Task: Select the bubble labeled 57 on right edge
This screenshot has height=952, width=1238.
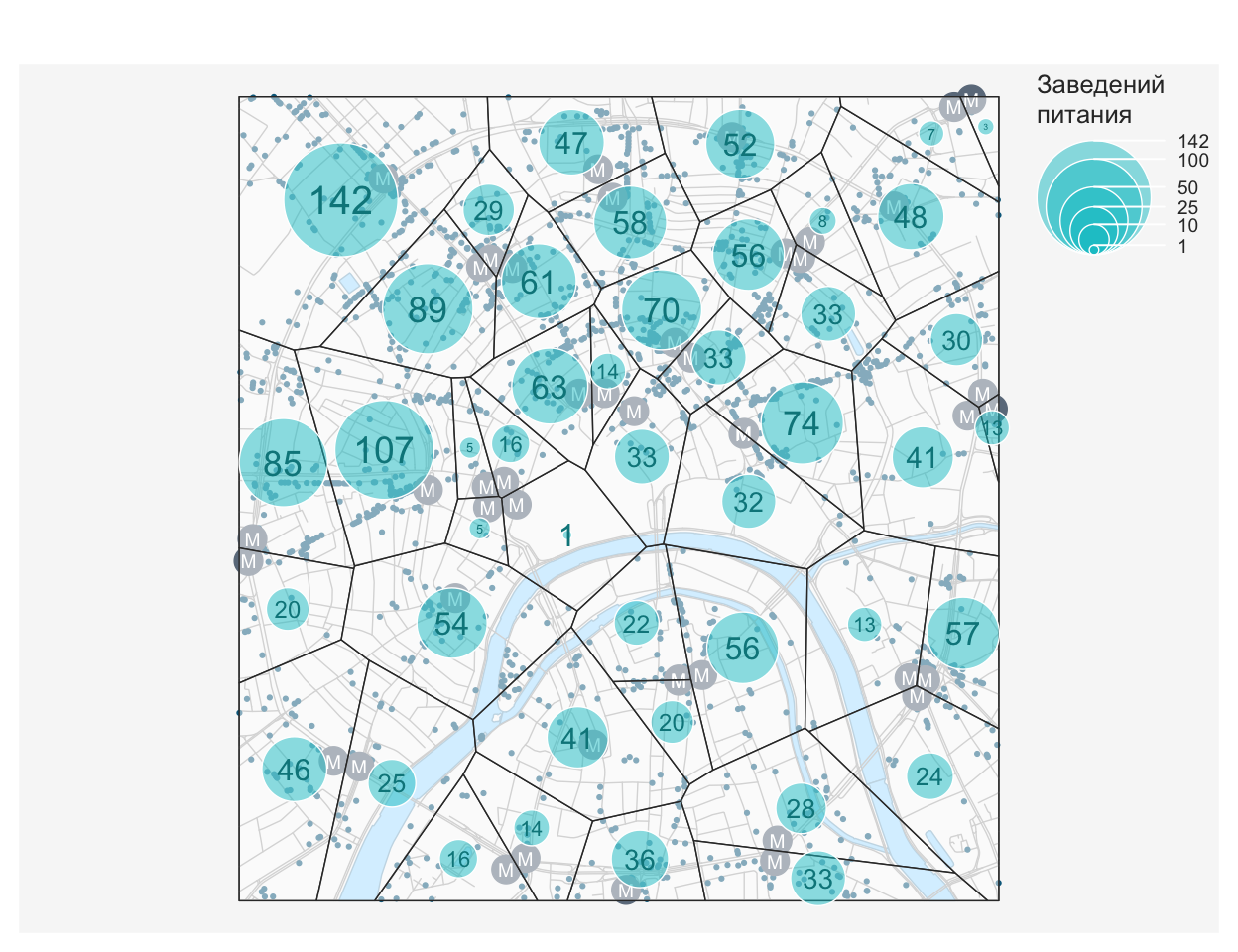Action: pyautogui.click(x=961, y=633)
